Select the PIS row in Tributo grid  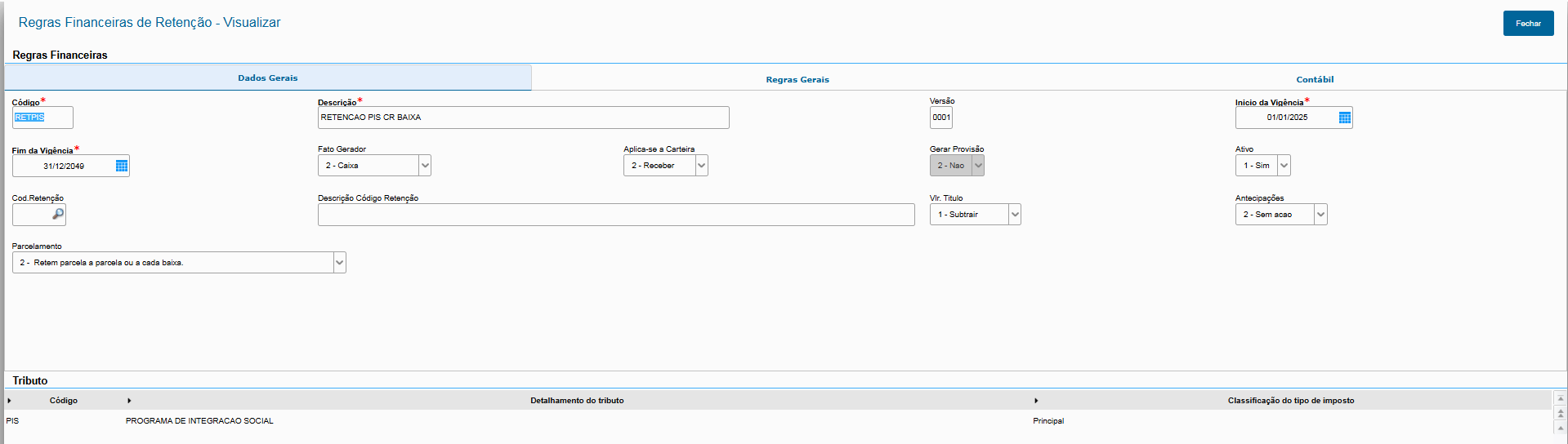pyautogui.click(x=196, y=421)
